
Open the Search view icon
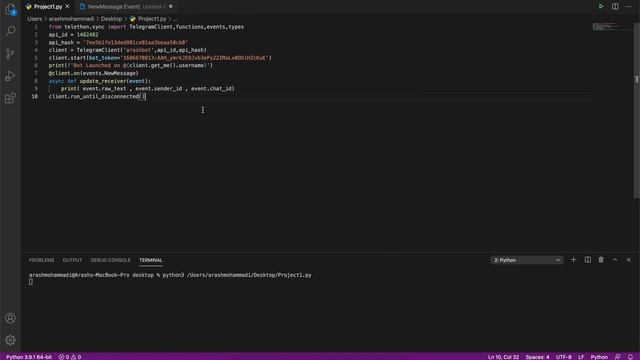click(11, 31)
